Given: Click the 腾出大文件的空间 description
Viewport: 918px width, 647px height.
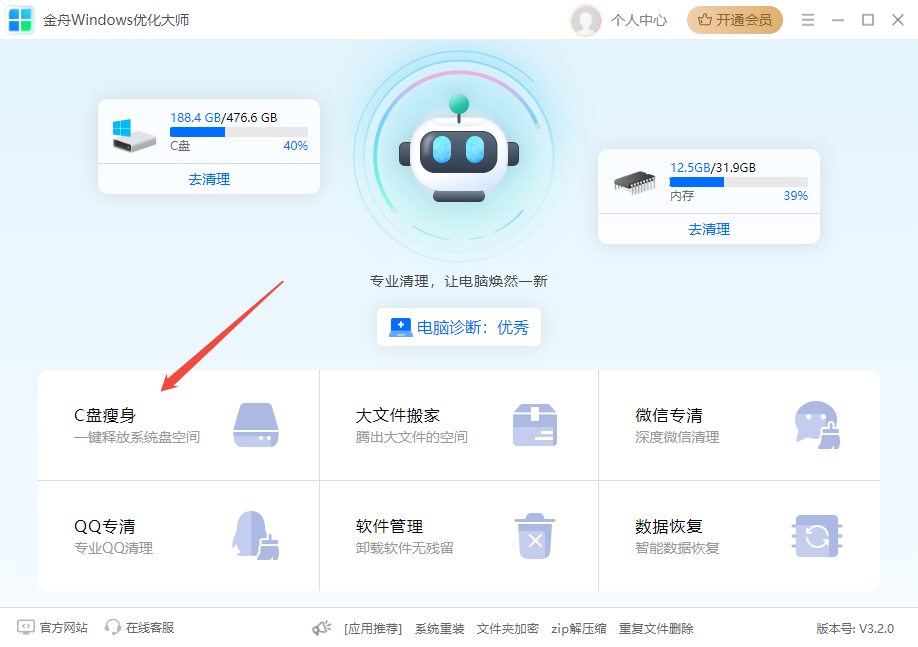Looking at the screenshot, I should coord(412,437).
